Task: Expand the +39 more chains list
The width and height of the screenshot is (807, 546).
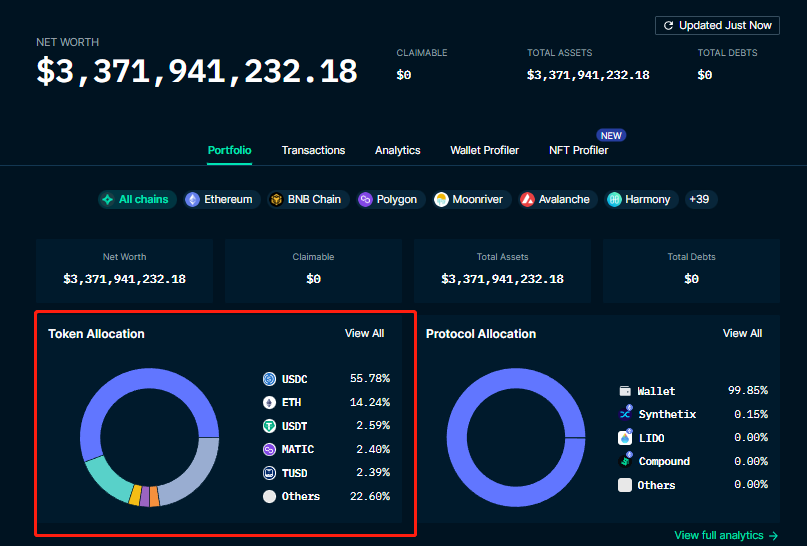Action: click(x=699, y=200)
